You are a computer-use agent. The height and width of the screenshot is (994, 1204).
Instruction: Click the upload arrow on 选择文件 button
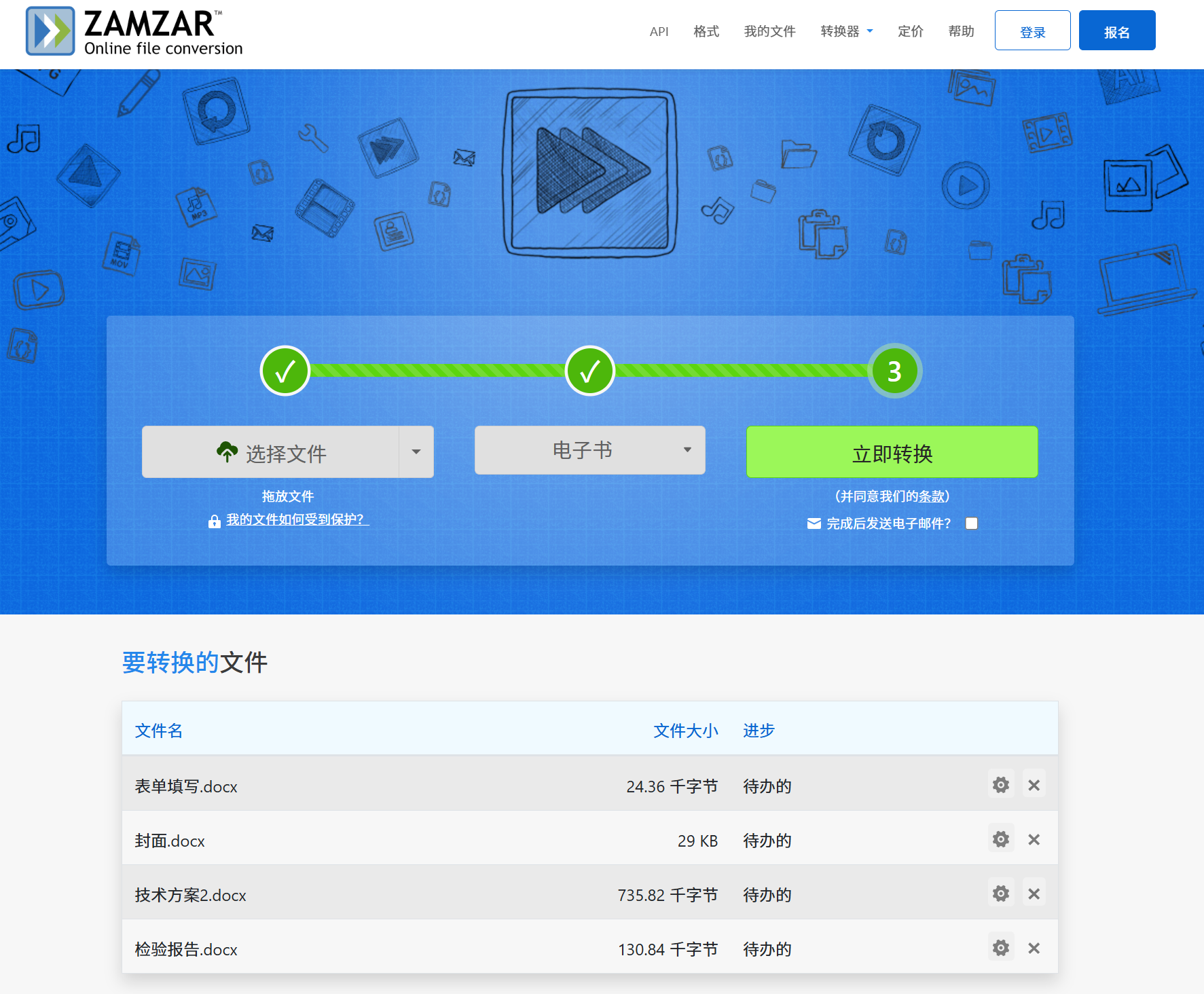coord(228,451)
